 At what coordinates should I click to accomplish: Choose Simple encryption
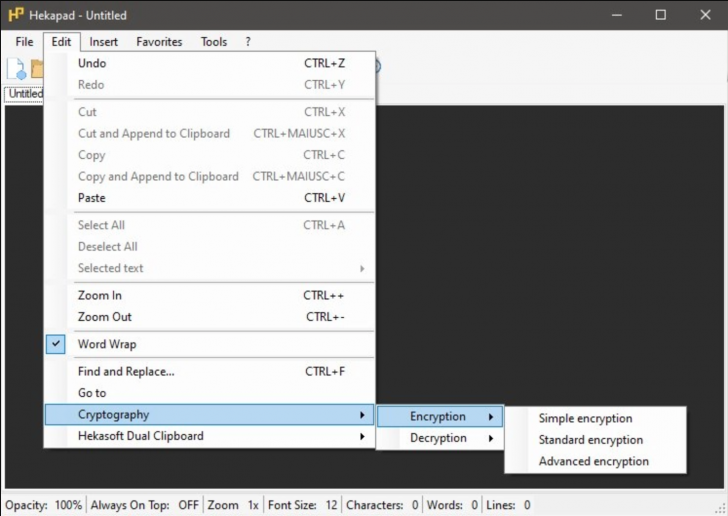tap(596, 418)
